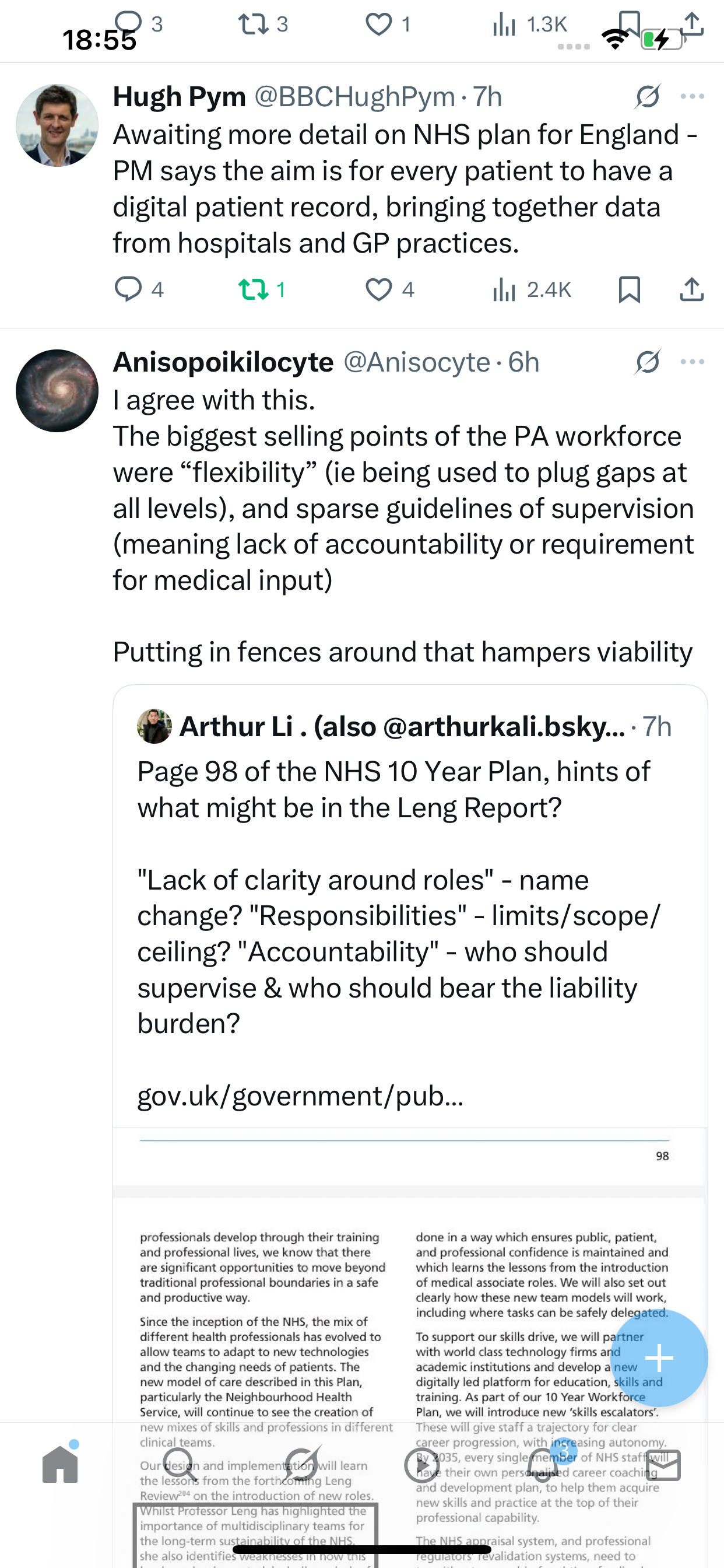724x1568 pixels.
Task: Compose a new post with plus button
Action: pos(659,1358)
